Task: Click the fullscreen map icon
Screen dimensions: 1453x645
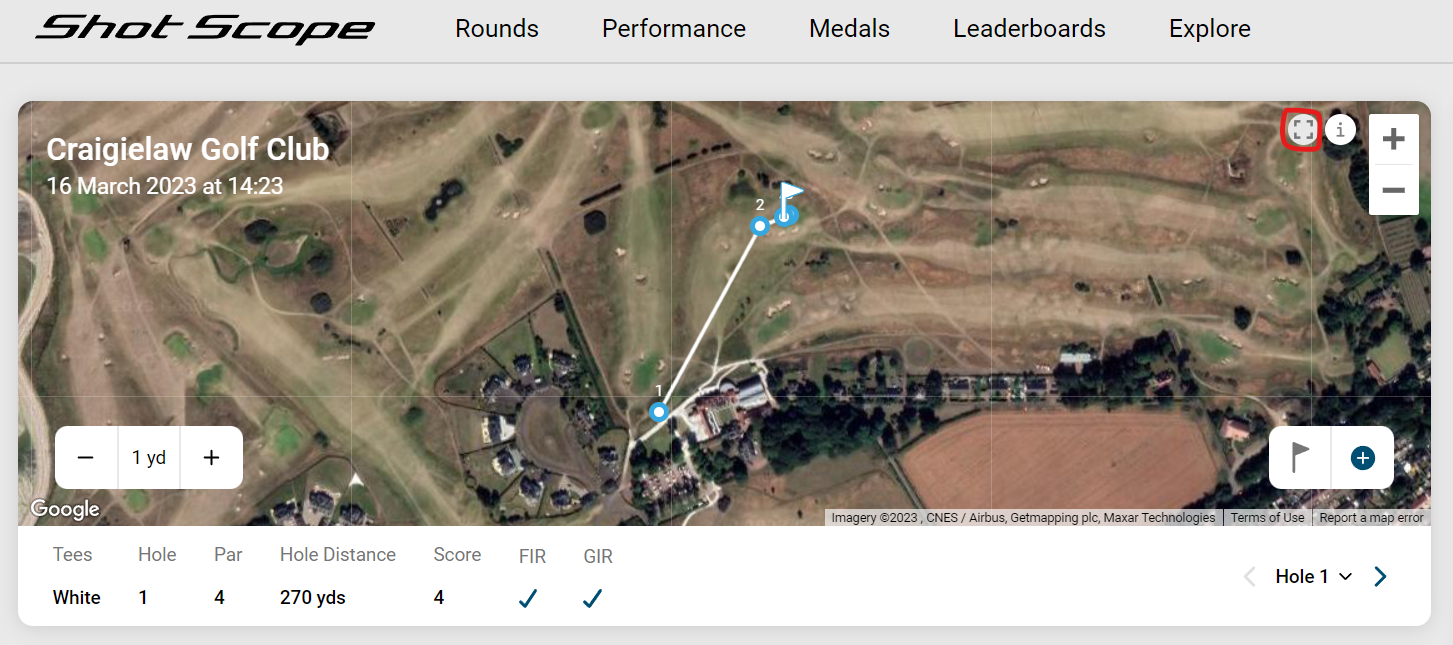Action: [x=1302, y=129]
